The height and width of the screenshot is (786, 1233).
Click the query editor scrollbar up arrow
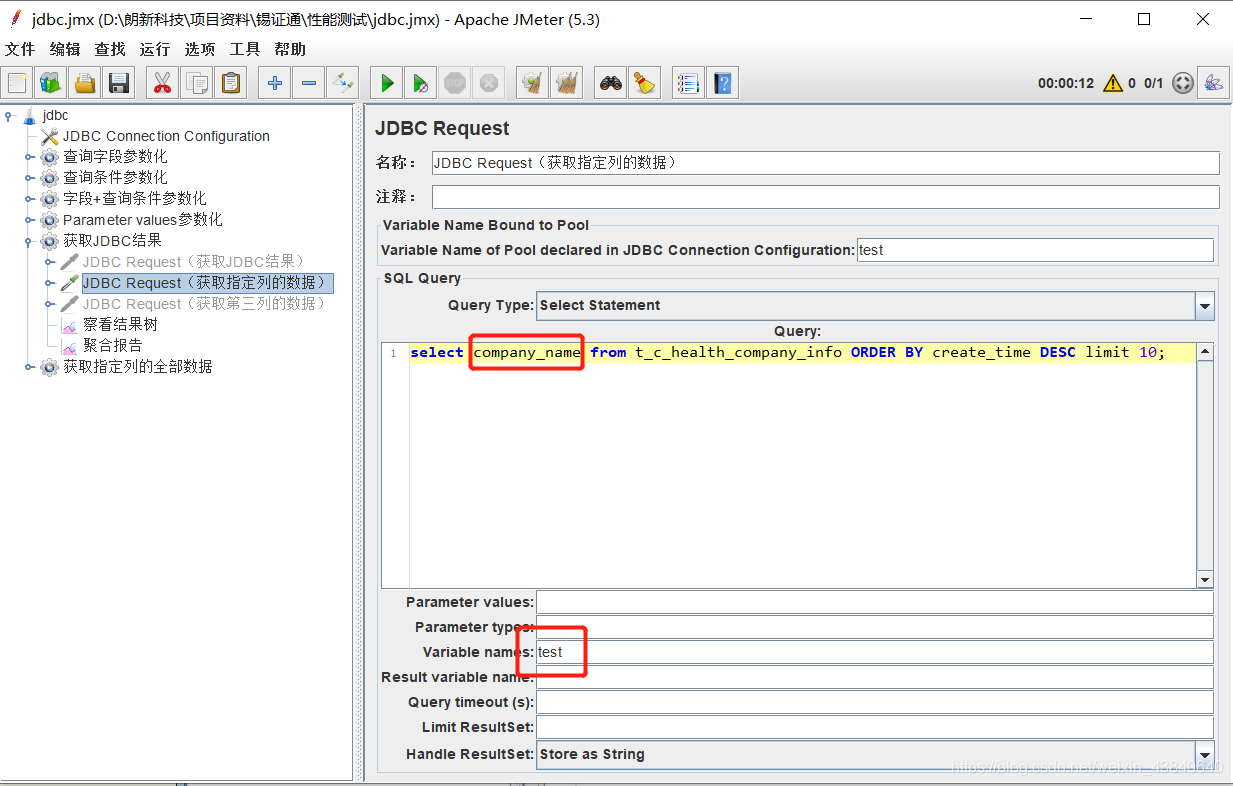click(1205, 351)
